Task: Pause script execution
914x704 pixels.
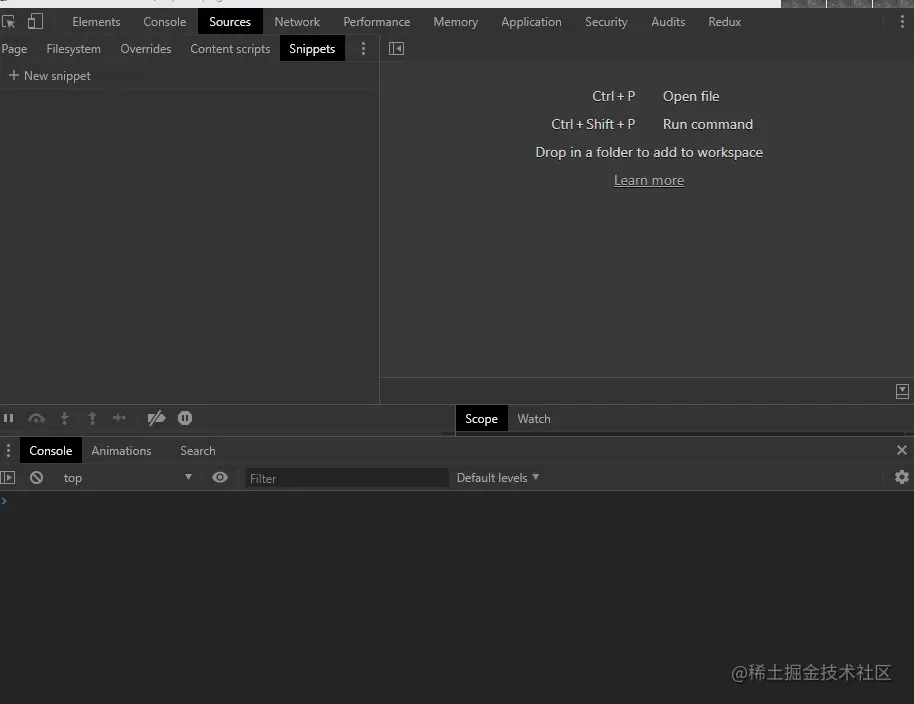Action: 9,418
